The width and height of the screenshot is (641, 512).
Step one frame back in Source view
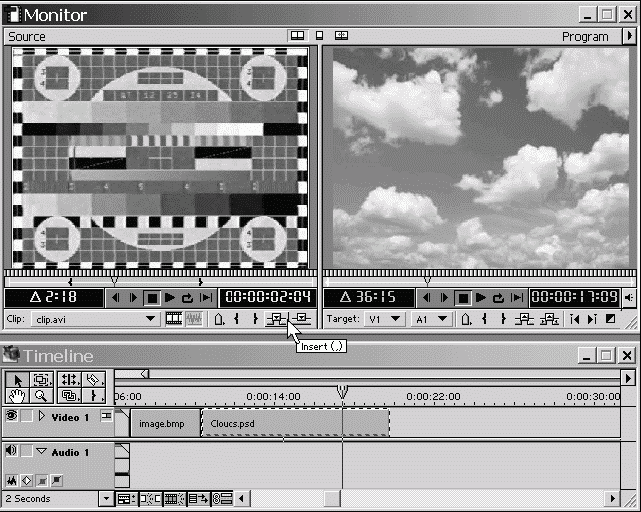click(116, 298)
